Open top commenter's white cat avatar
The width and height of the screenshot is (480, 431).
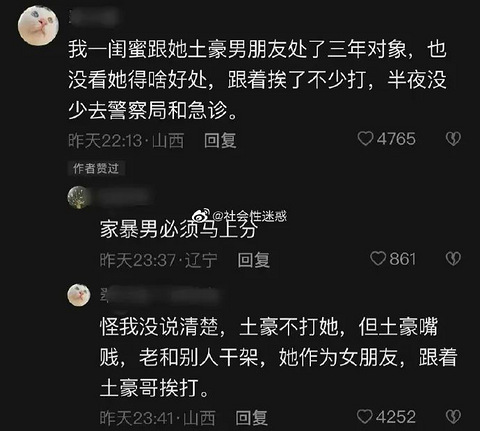38,26
